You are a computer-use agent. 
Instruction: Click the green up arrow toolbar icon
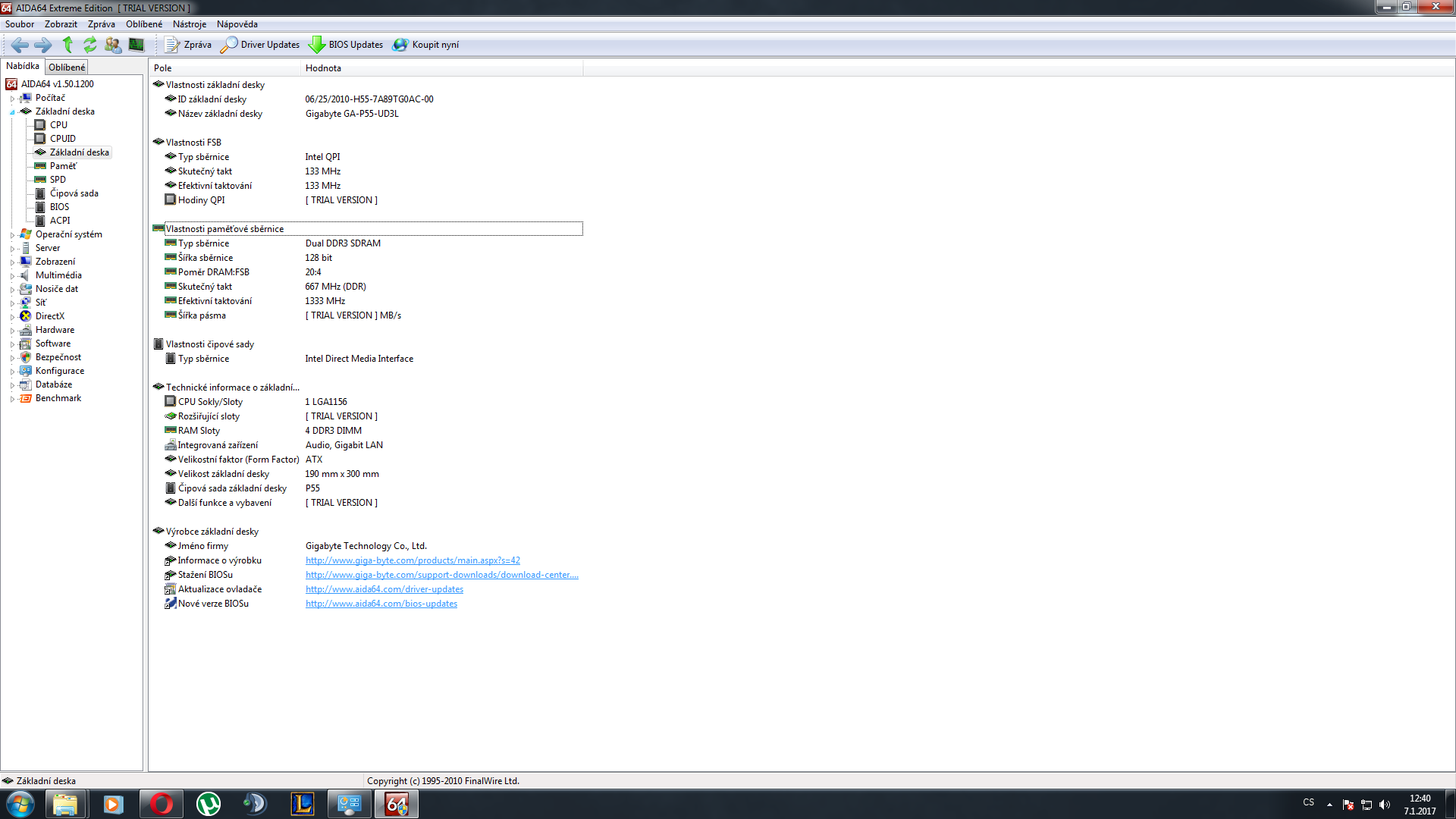pos(67,45)
